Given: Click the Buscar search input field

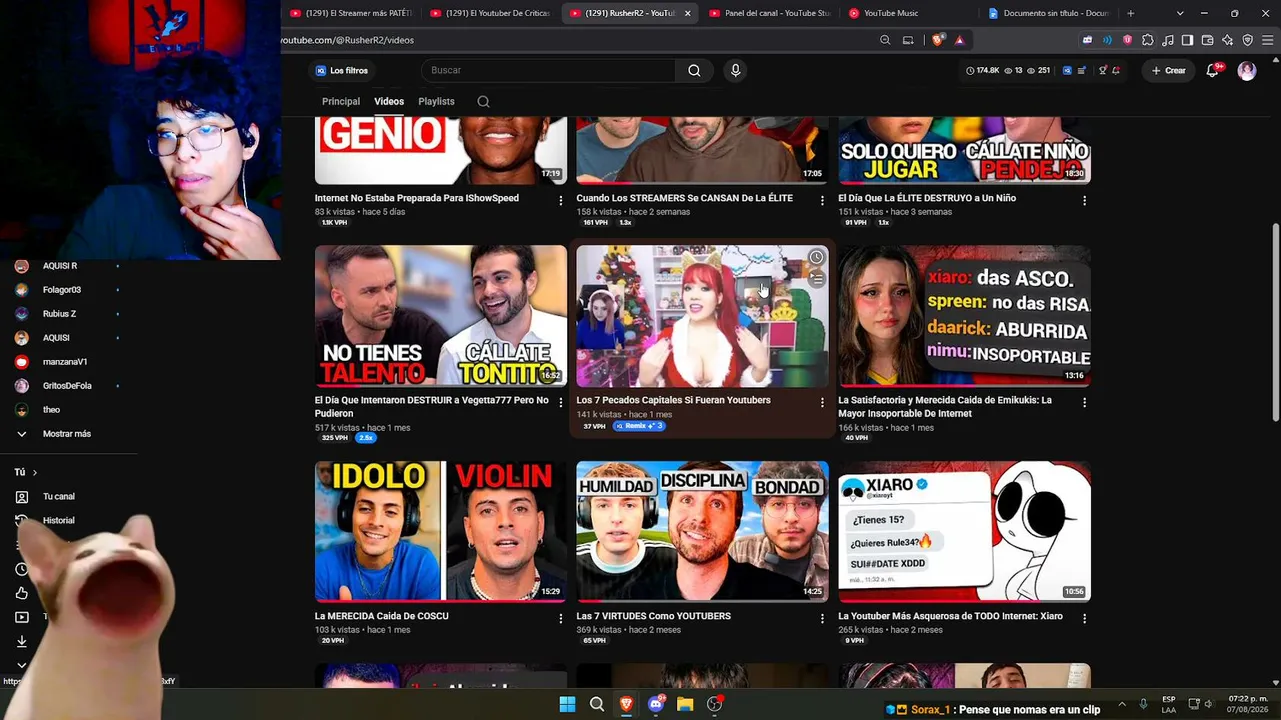Looking at the screenshot, I should (549, 71).
